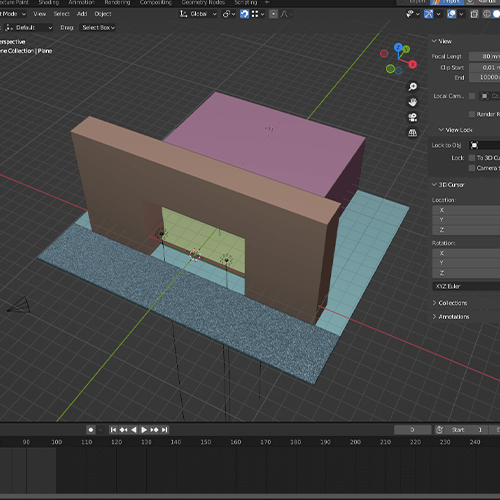This screenshot has height=500, width=500.
Task: Click the current frame number field
Action: [x=413, y=430]
